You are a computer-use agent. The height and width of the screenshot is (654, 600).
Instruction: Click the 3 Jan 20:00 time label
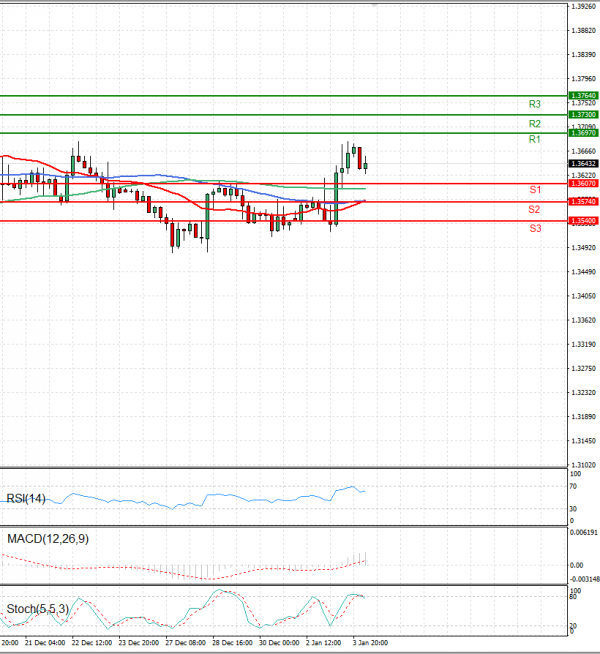pos(370,643)
